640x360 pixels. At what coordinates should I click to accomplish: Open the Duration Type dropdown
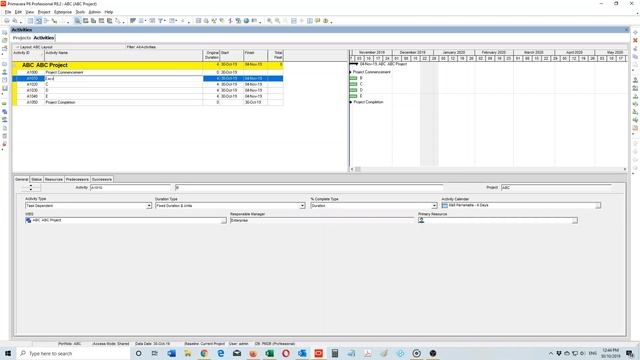302,206
